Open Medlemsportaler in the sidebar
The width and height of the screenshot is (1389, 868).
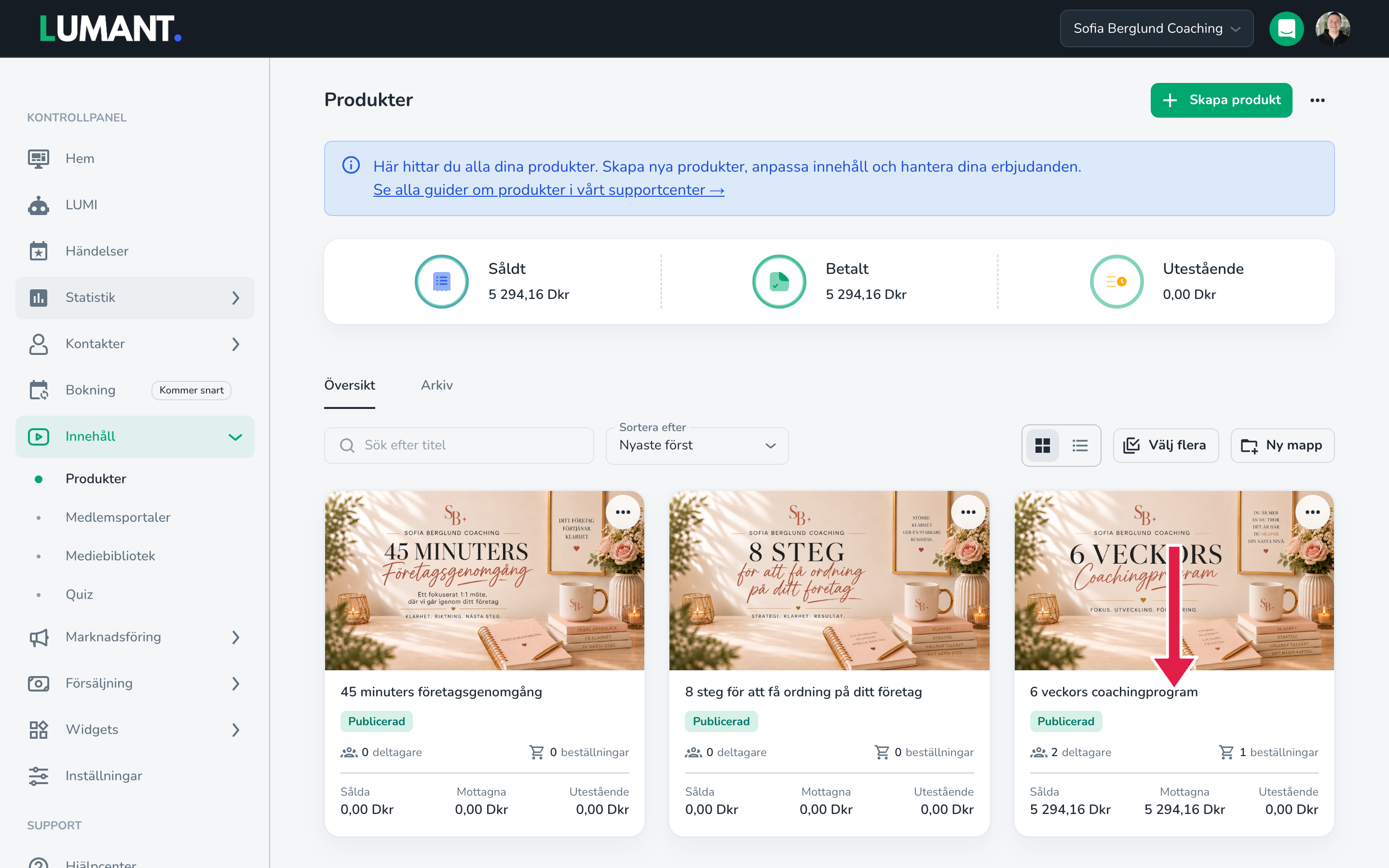point(118,517)
